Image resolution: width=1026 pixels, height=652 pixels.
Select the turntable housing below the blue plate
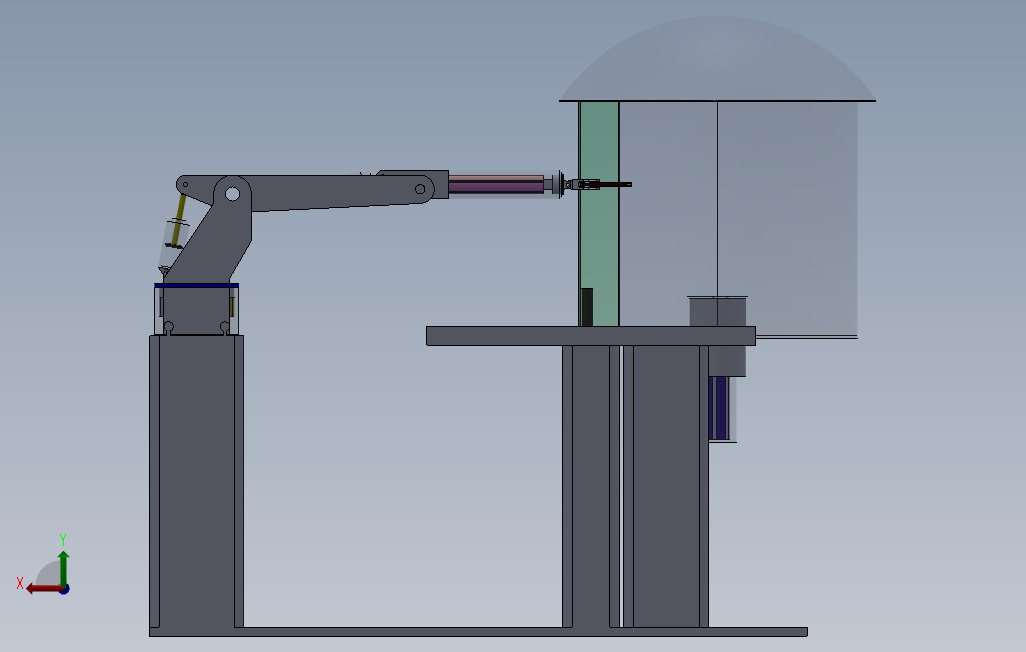tap(196, 311)
